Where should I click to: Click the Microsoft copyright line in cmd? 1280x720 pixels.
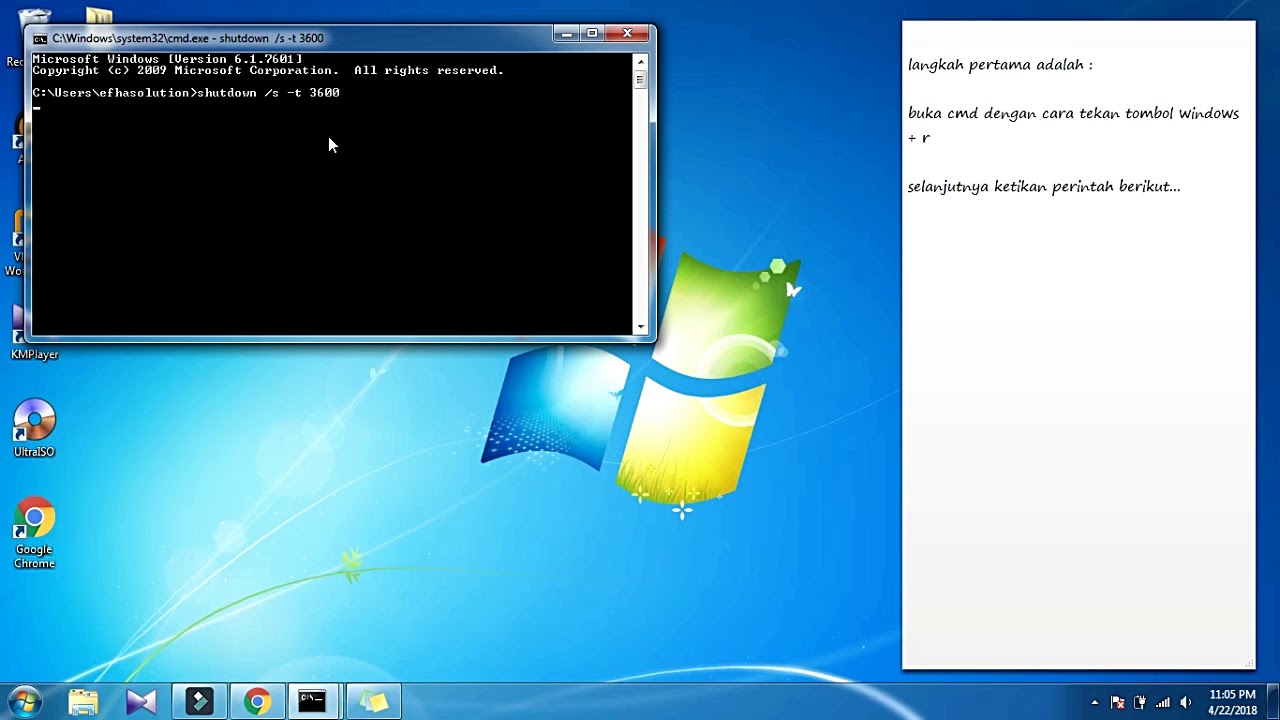coord(268,70)
